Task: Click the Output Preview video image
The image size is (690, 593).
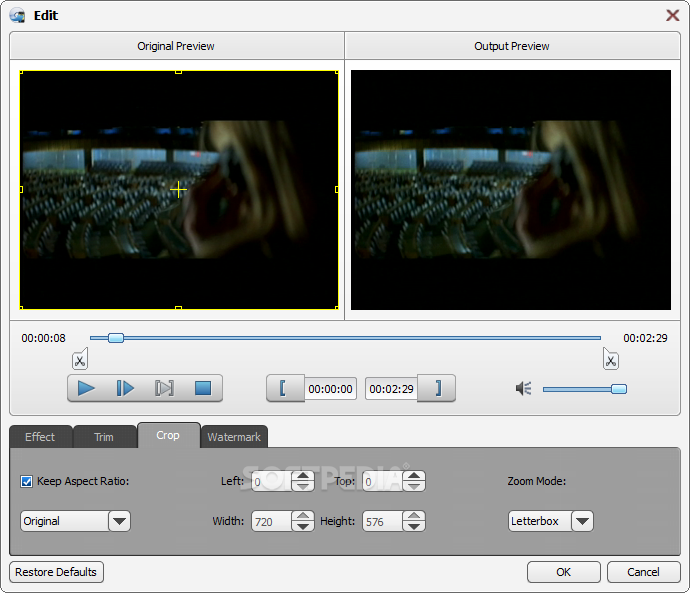Action: (511, 190)
